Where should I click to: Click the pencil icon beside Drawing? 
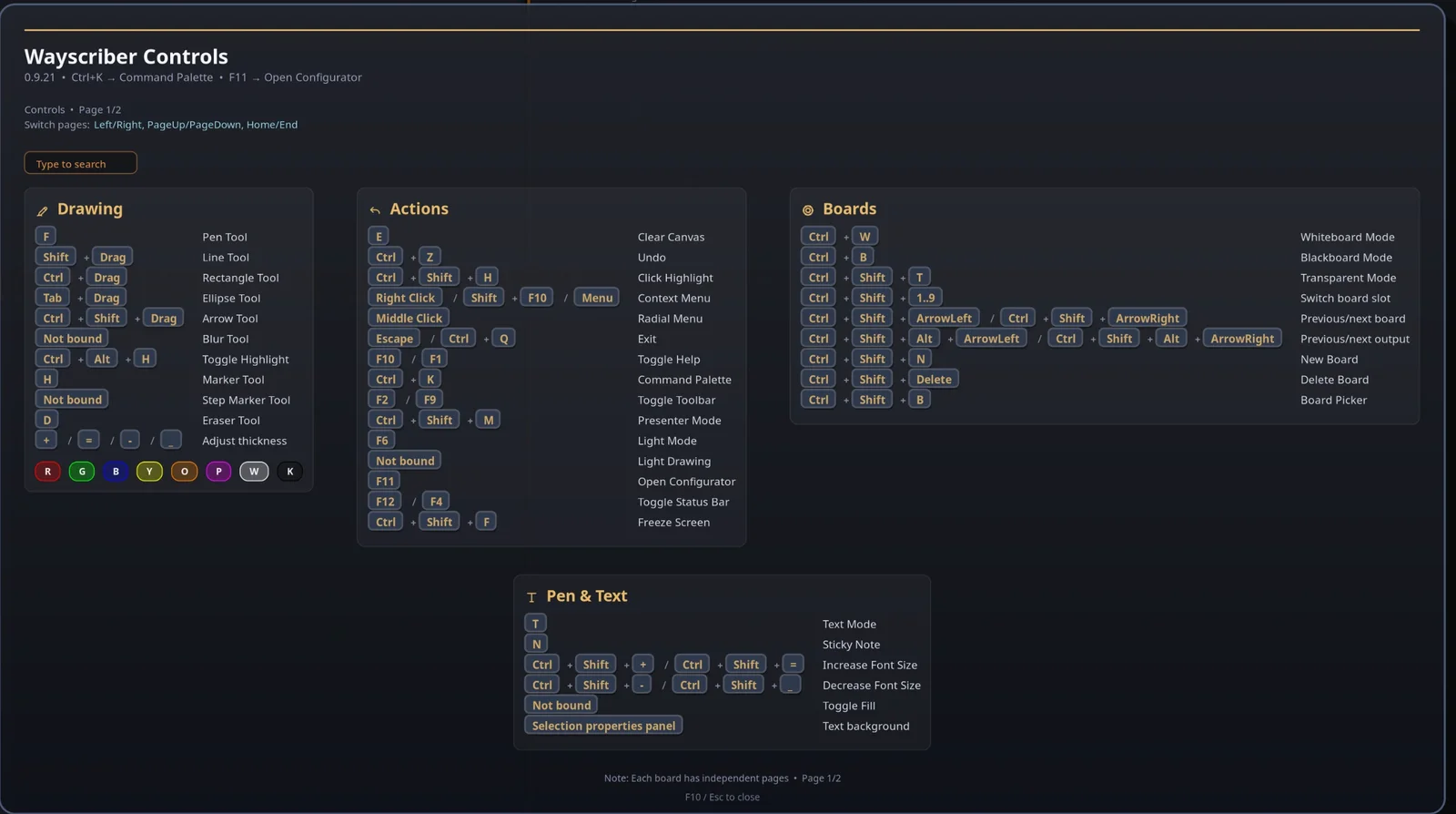point(42,210)
